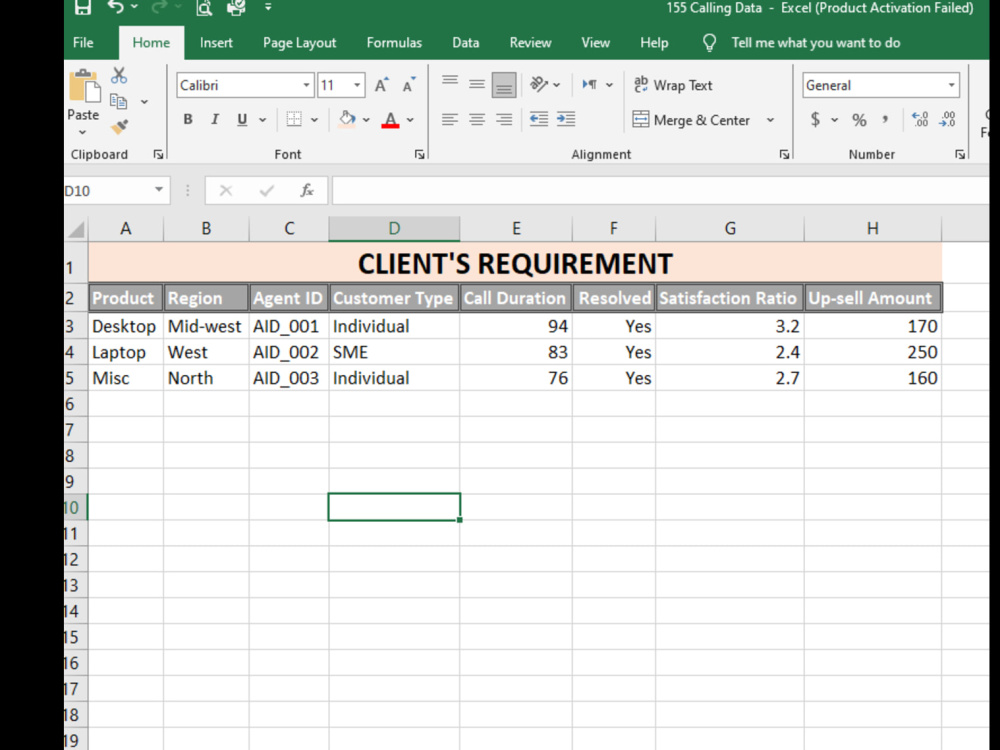Click into the formula bar field

[660, 191]
